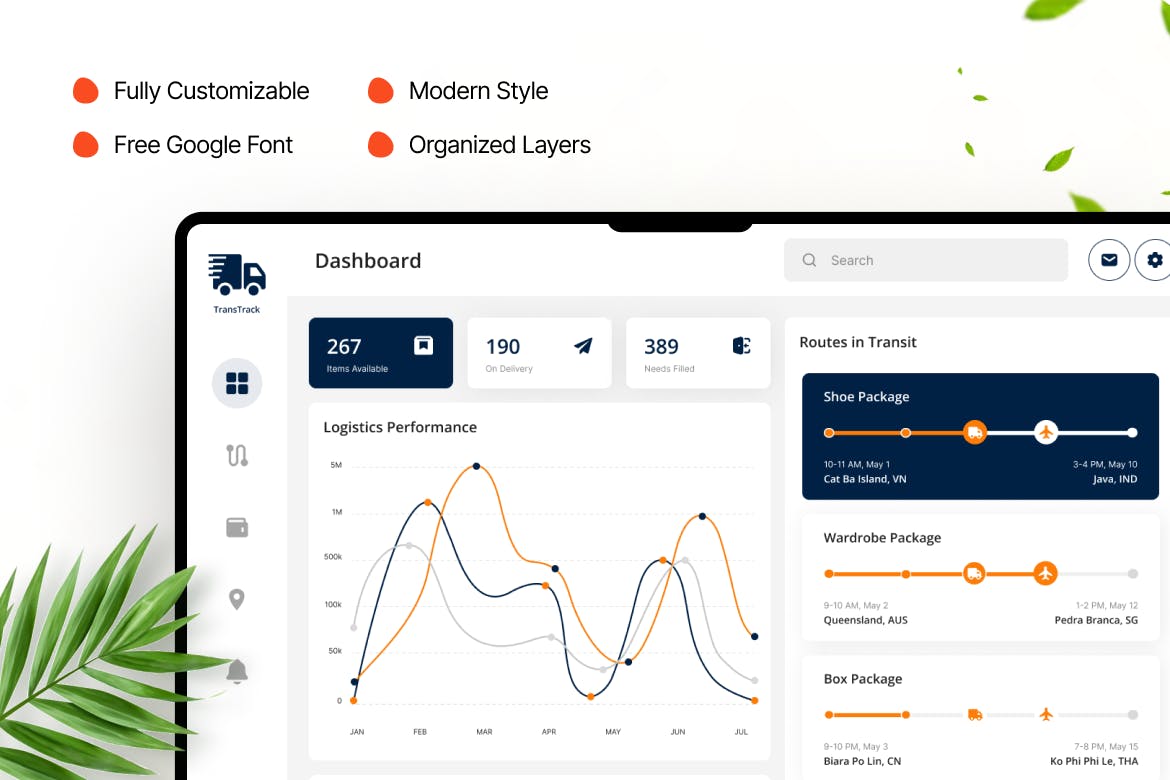Screen dimensions: 1170x780
Task: Click the truck marker on Wardrobe Package route
Action: click(x=974, y=573)
